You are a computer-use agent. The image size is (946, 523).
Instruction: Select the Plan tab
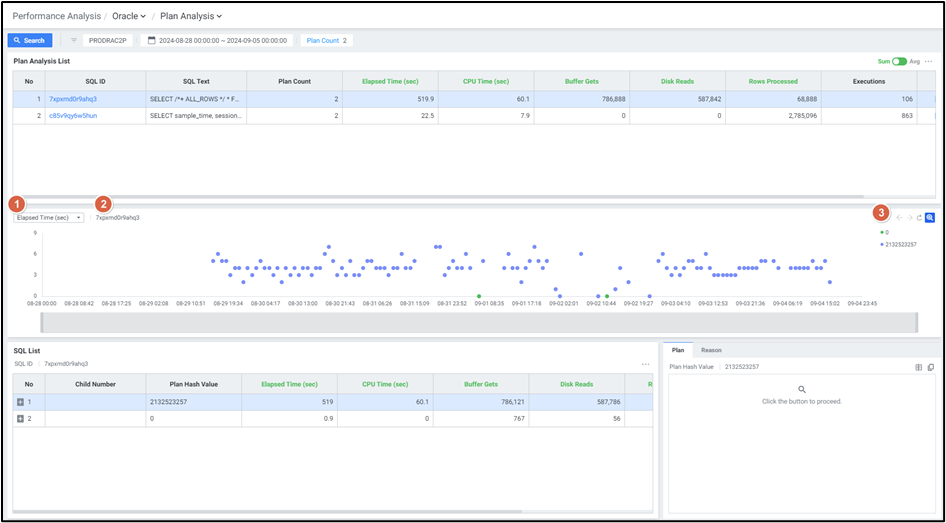[677, 350]
